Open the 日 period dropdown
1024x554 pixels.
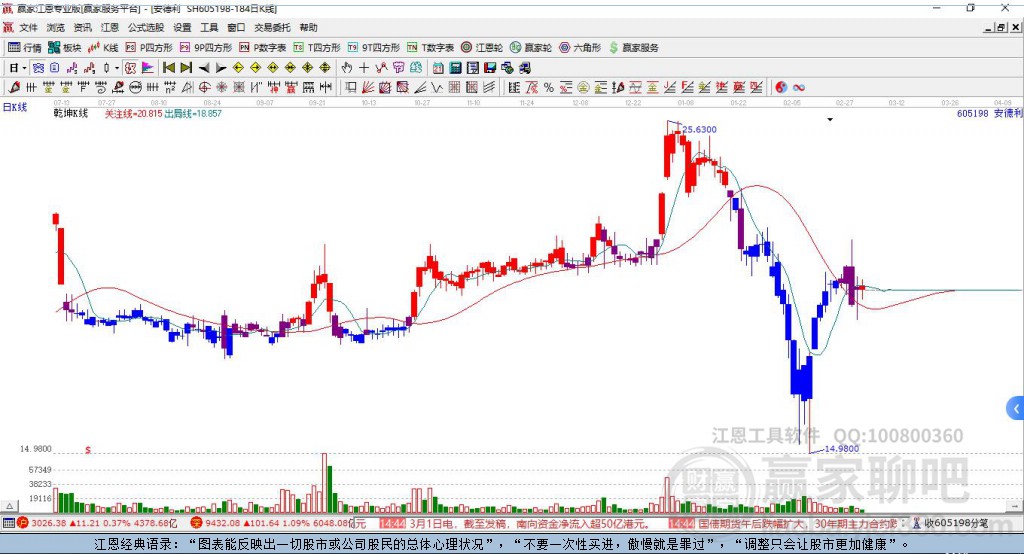coord(18,67)
